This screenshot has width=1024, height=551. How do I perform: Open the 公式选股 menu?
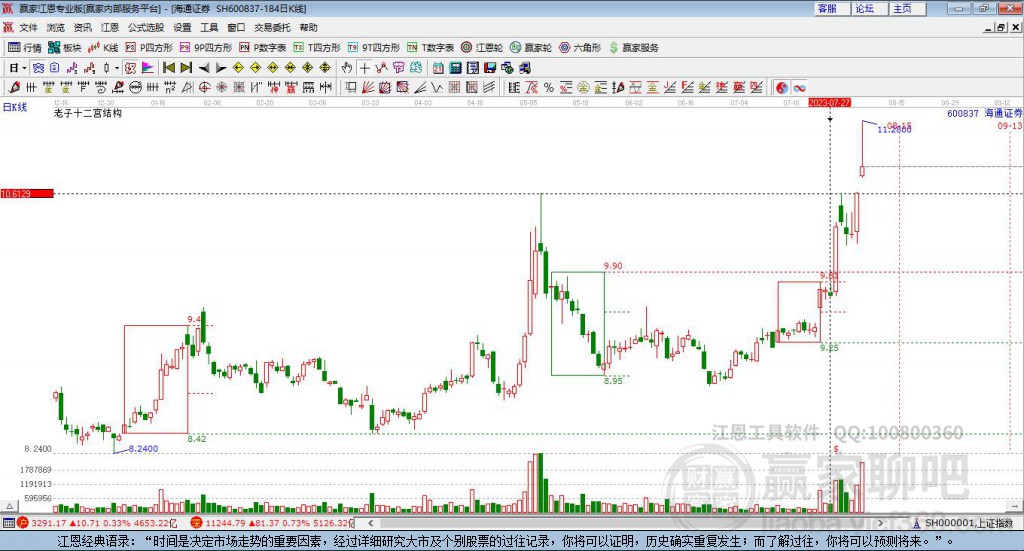coord(146,27)
